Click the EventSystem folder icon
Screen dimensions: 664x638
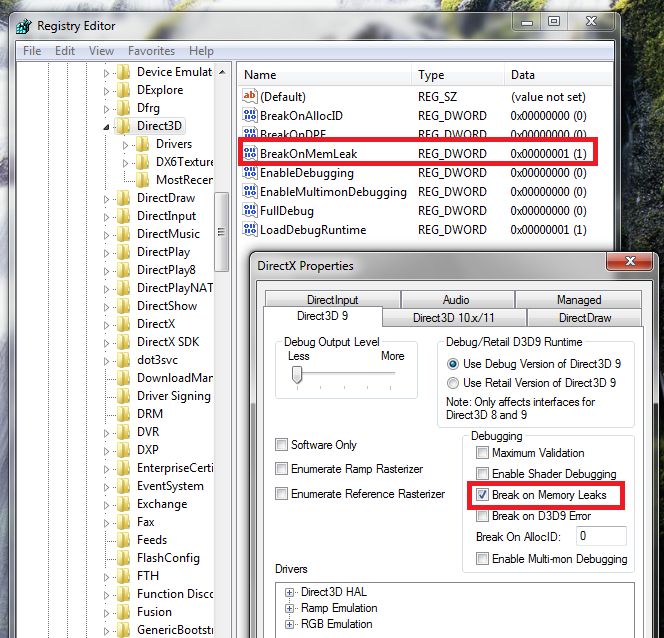(x=124, y=486)
